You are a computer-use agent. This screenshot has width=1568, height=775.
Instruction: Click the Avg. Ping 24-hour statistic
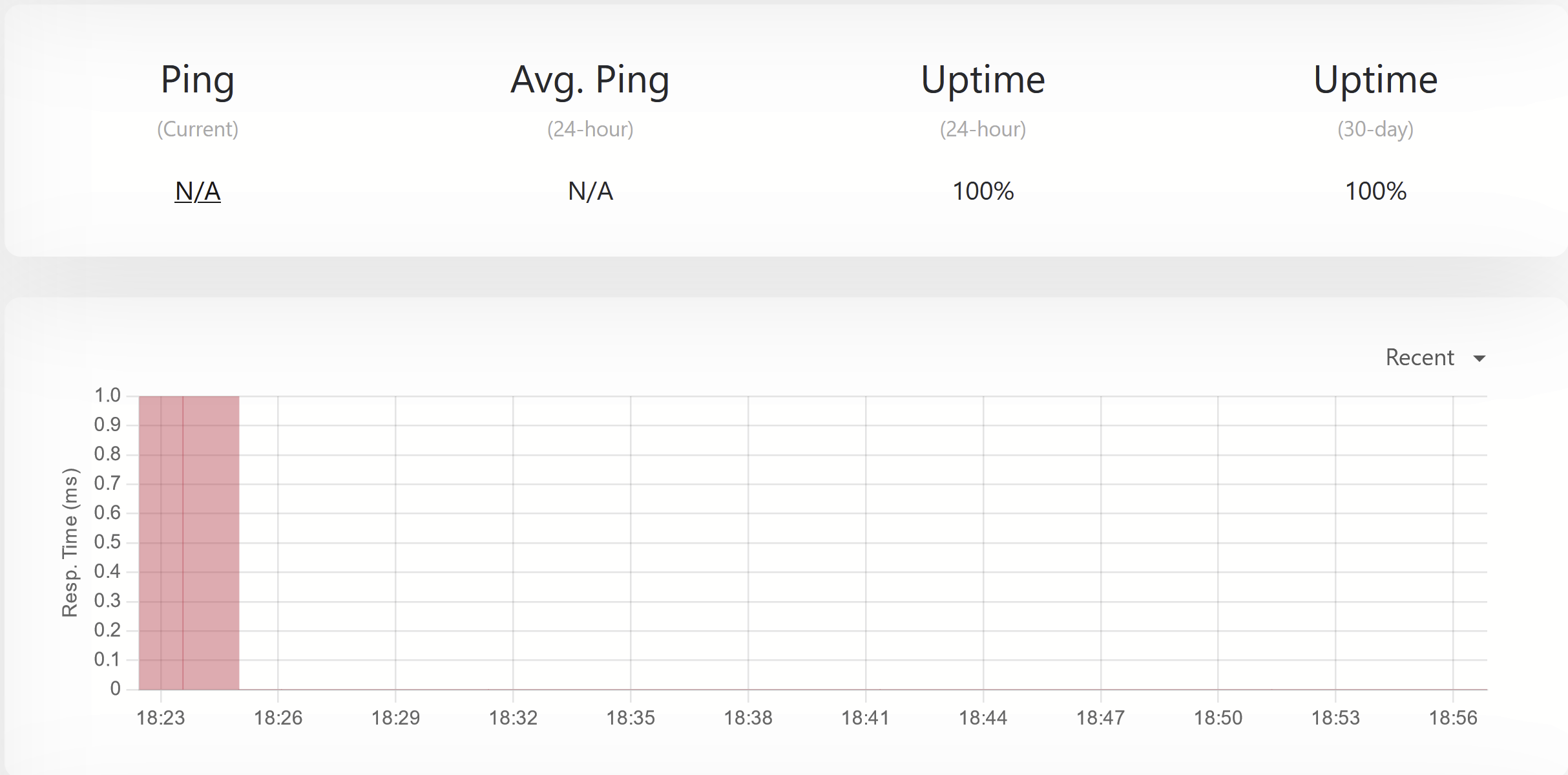tap(589, 191)
